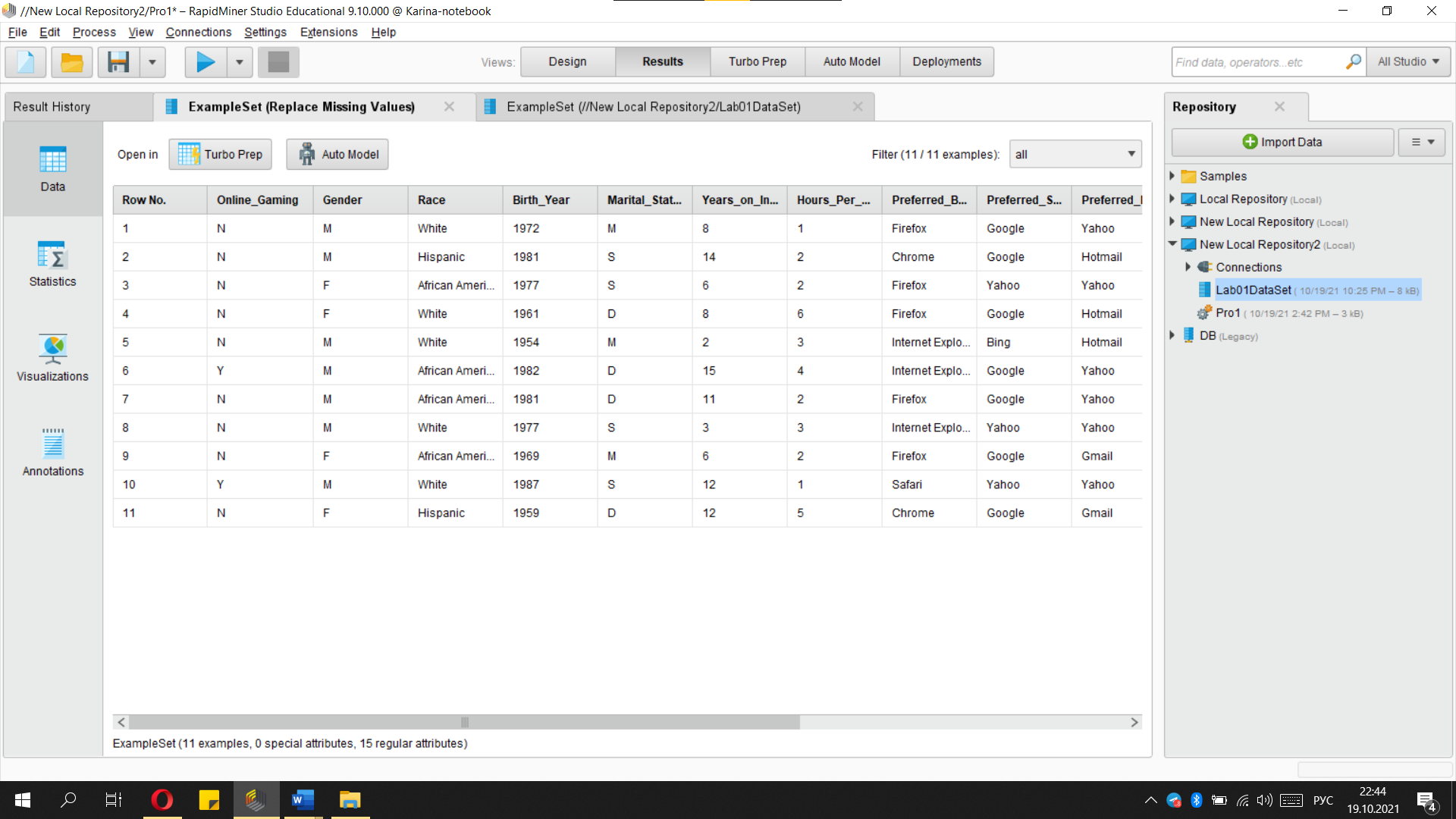Image resolution: width=1456 pixels, height=819 pixels.
Task: Expand the New Local Repository node
Action: [1172, 221]
